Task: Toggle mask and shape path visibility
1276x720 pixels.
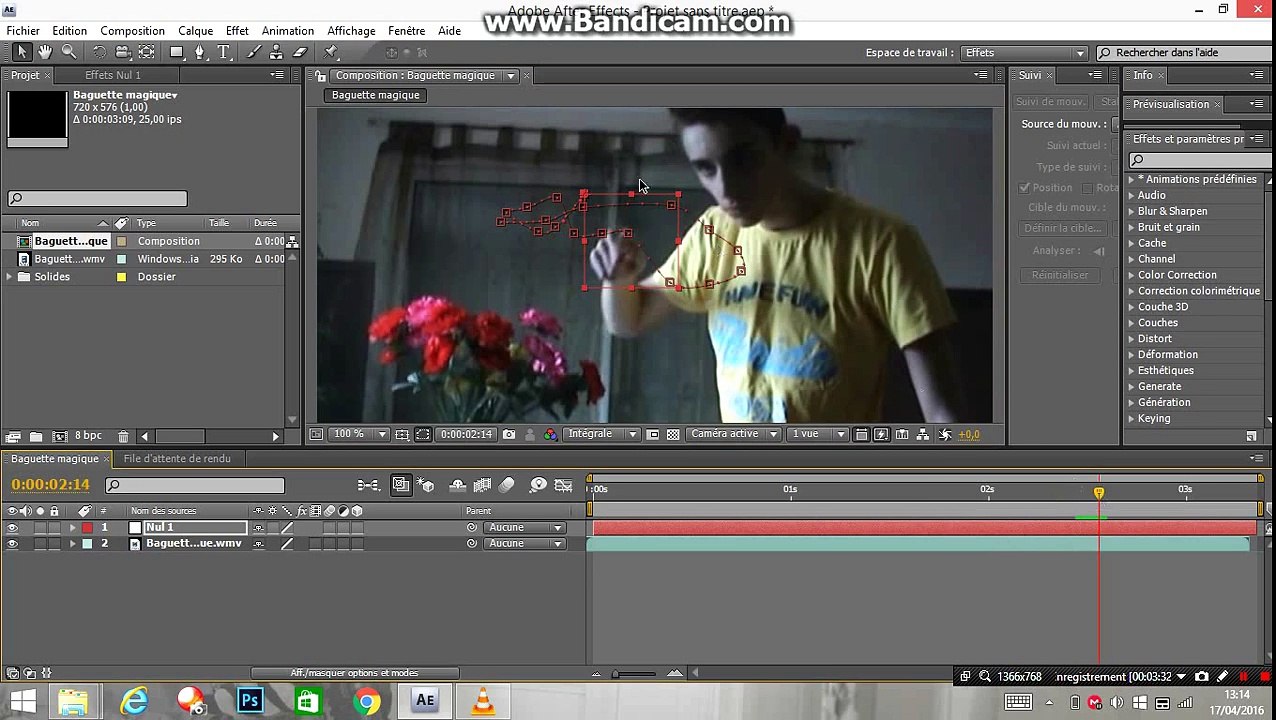Action: pyautogui.click(x=423, y=434)
